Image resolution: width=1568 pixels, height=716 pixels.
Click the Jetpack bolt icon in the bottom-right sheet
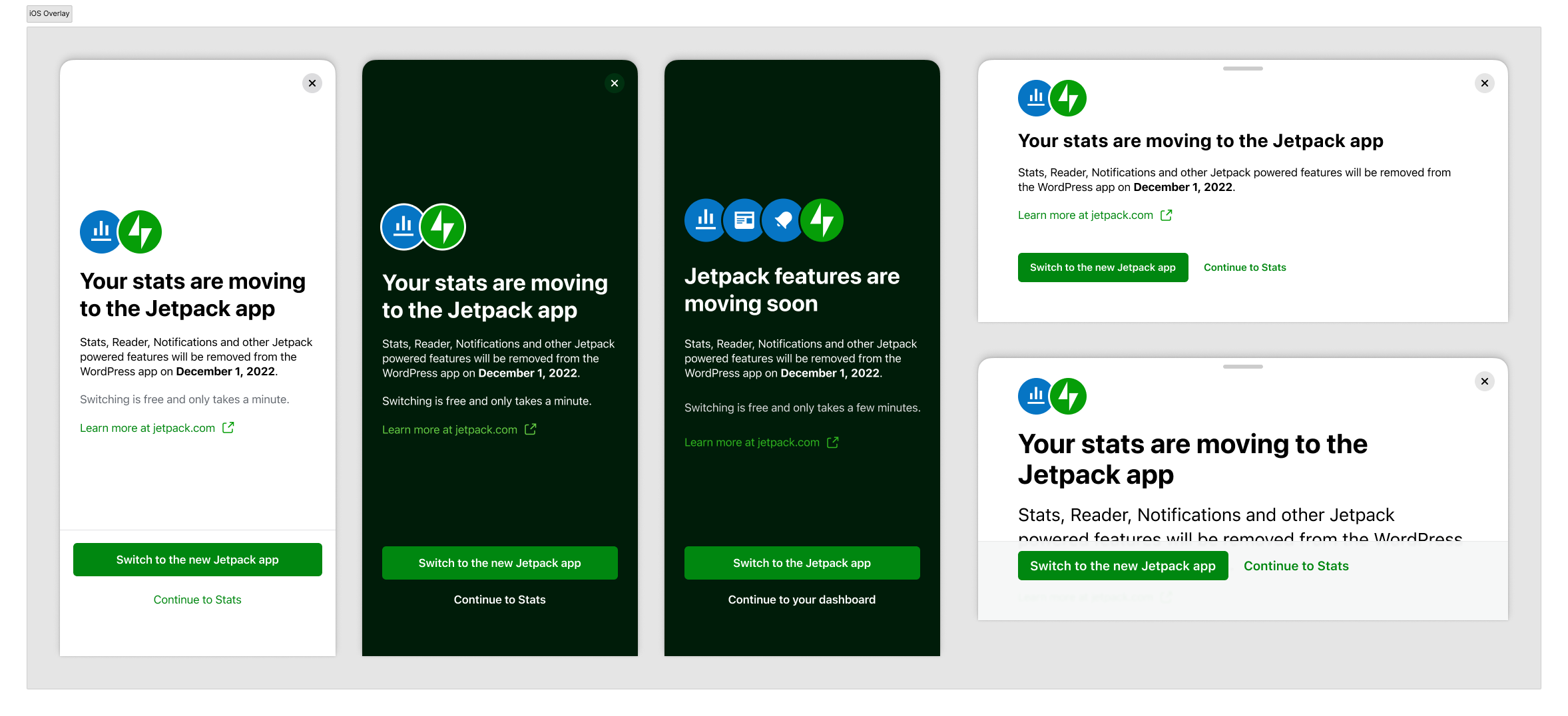tap(1069, 397)
